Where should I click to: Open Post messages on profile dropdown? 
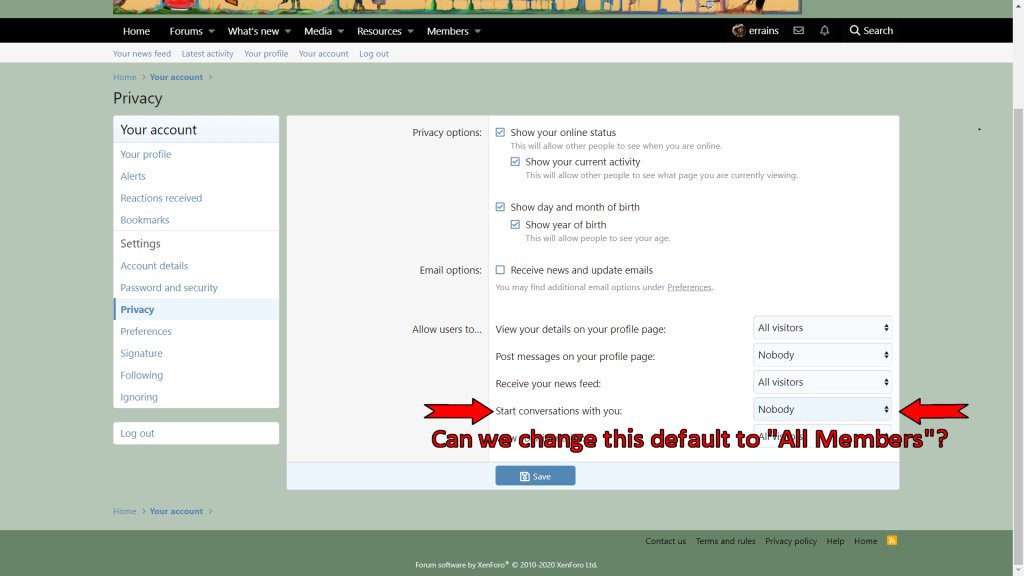[x=822, y=355]
